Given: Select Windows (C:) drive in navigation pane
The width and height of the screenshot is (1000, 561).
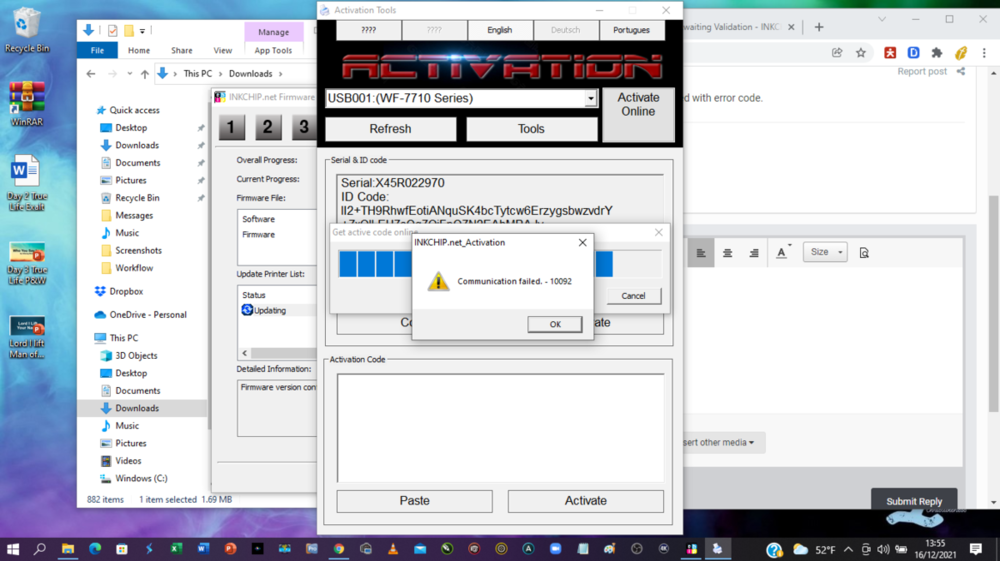Looking at the screenshot, I should (x=141, y=478).
